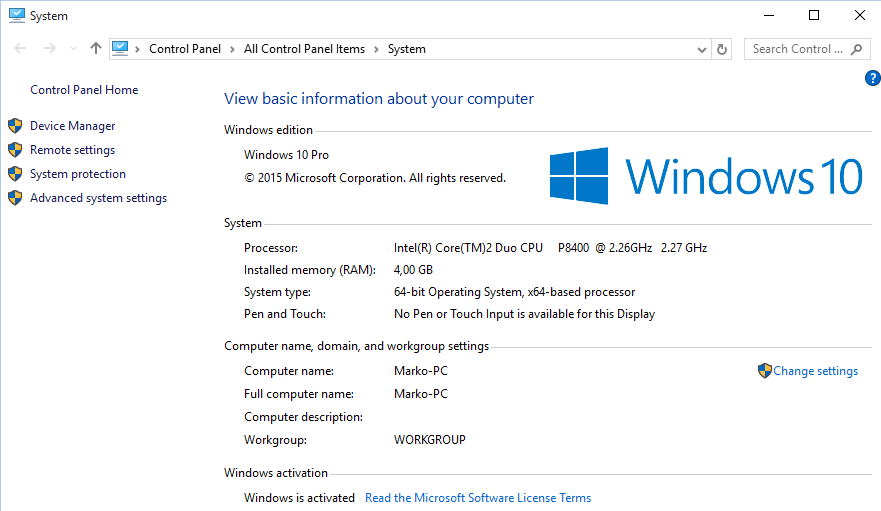Minimize the System window
The image size is (881, 511).
pos(769,15)
